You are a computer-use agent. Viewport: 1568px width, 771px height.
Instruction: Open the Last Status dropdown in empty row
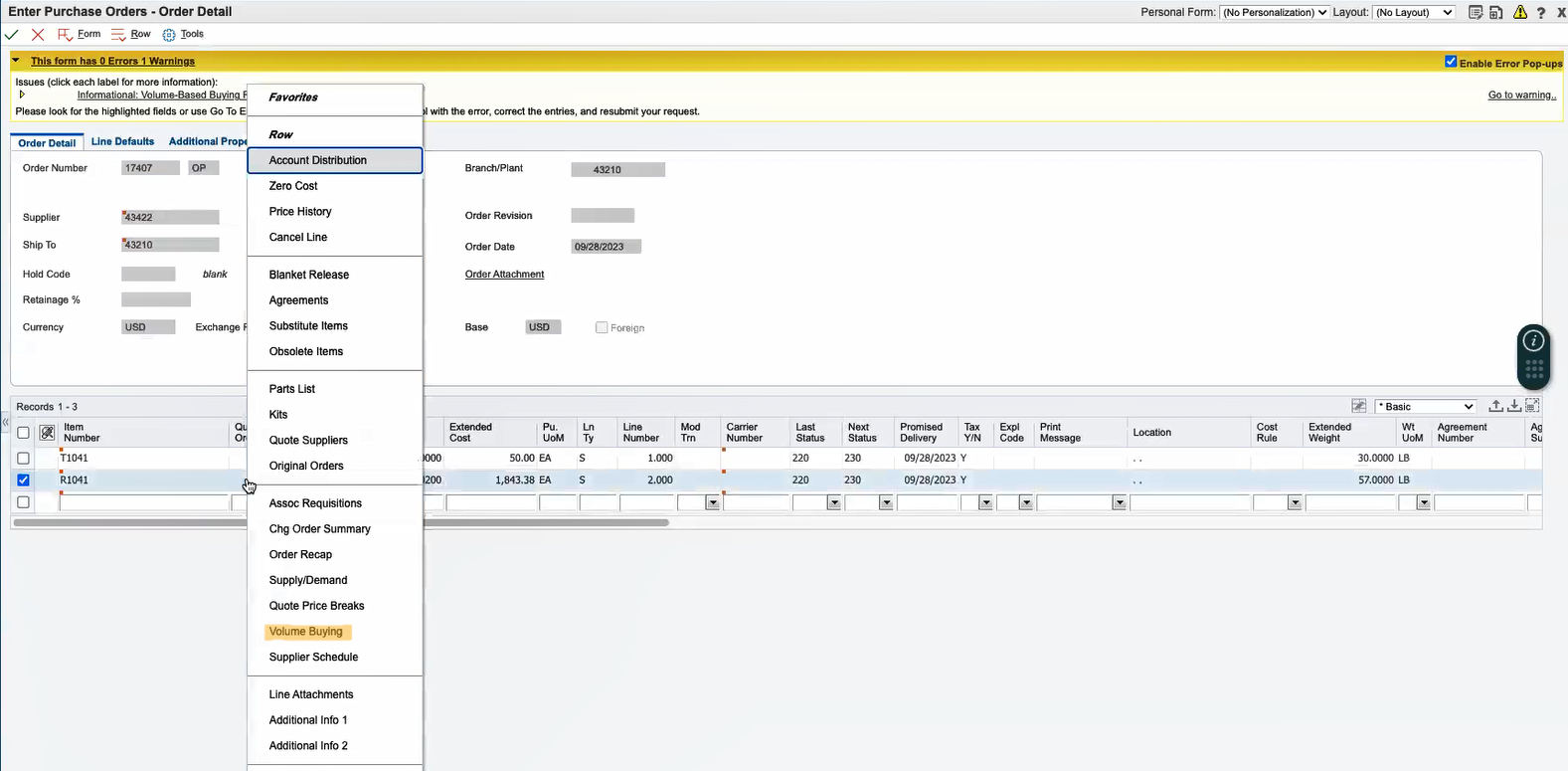(834, 503)
